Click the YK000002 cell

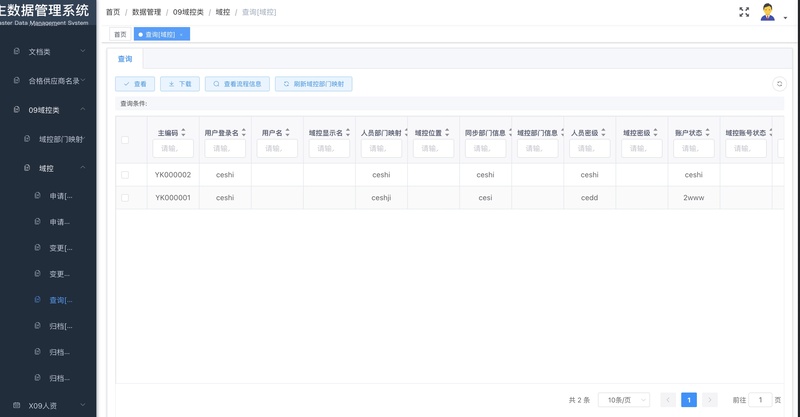tap(173, 175)
